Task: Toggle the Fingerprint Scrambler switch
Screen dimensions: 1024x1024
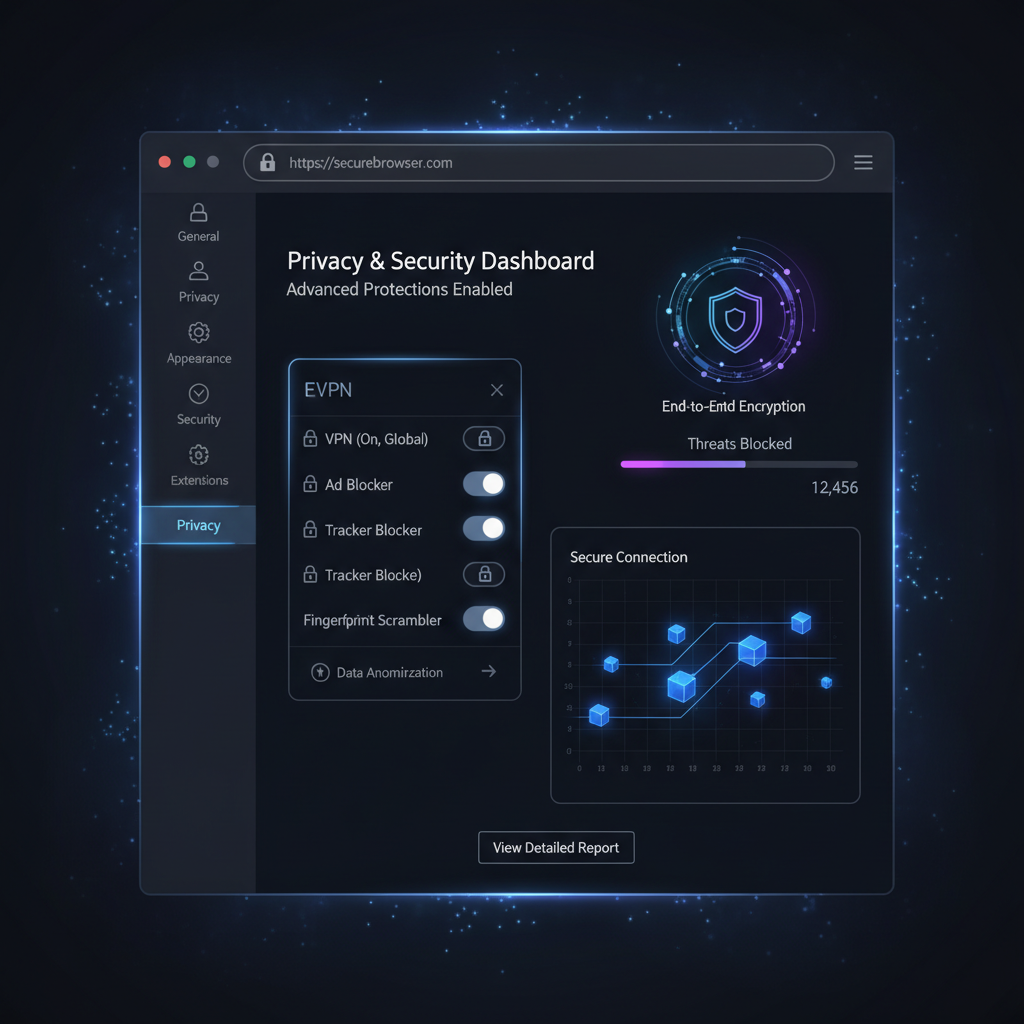Action: [484, 619]
